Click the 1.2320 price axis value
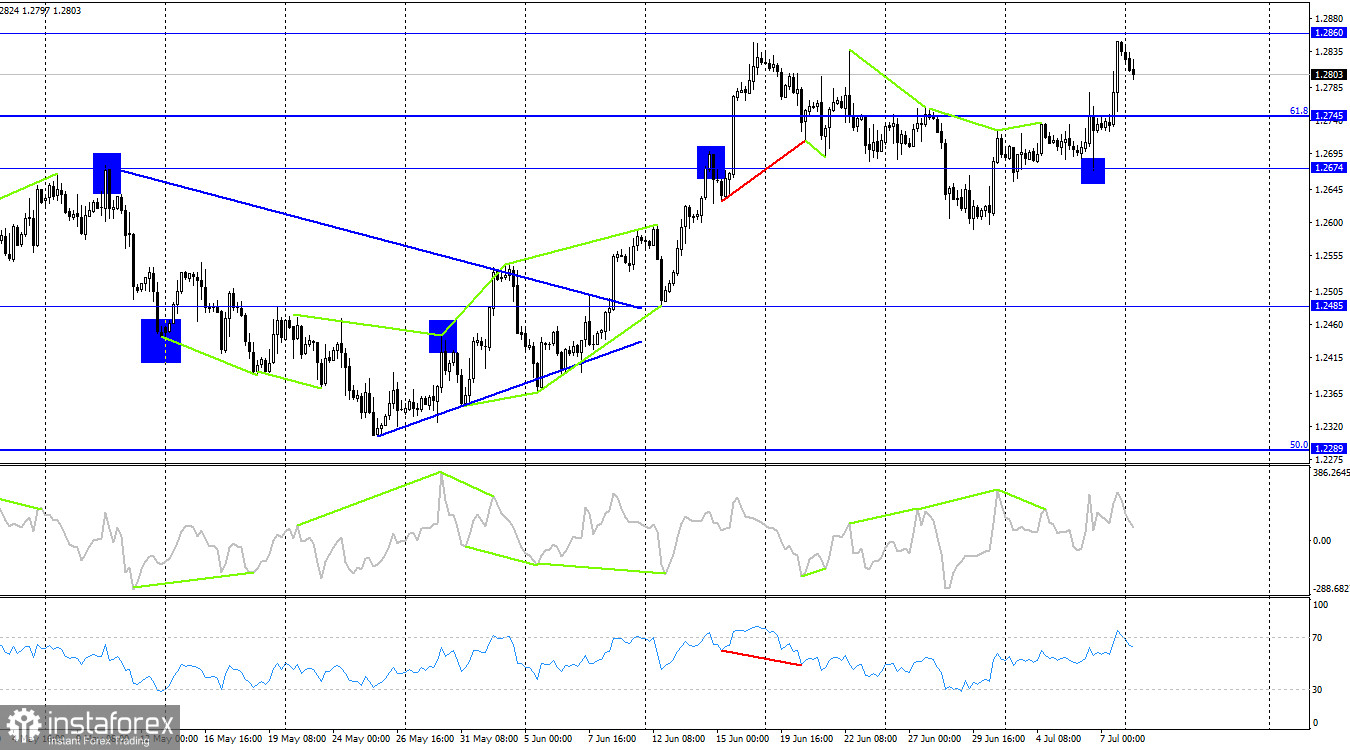 coord(1330,426)
